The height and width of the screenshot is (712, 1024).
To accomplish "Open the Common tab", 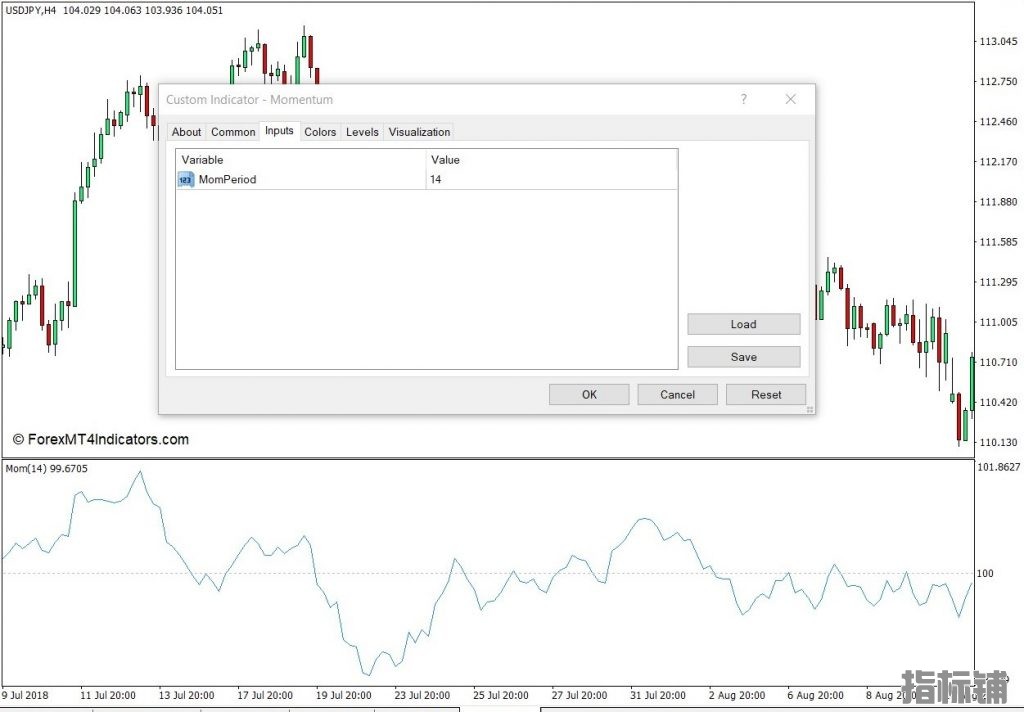I will tap(232, 132).
